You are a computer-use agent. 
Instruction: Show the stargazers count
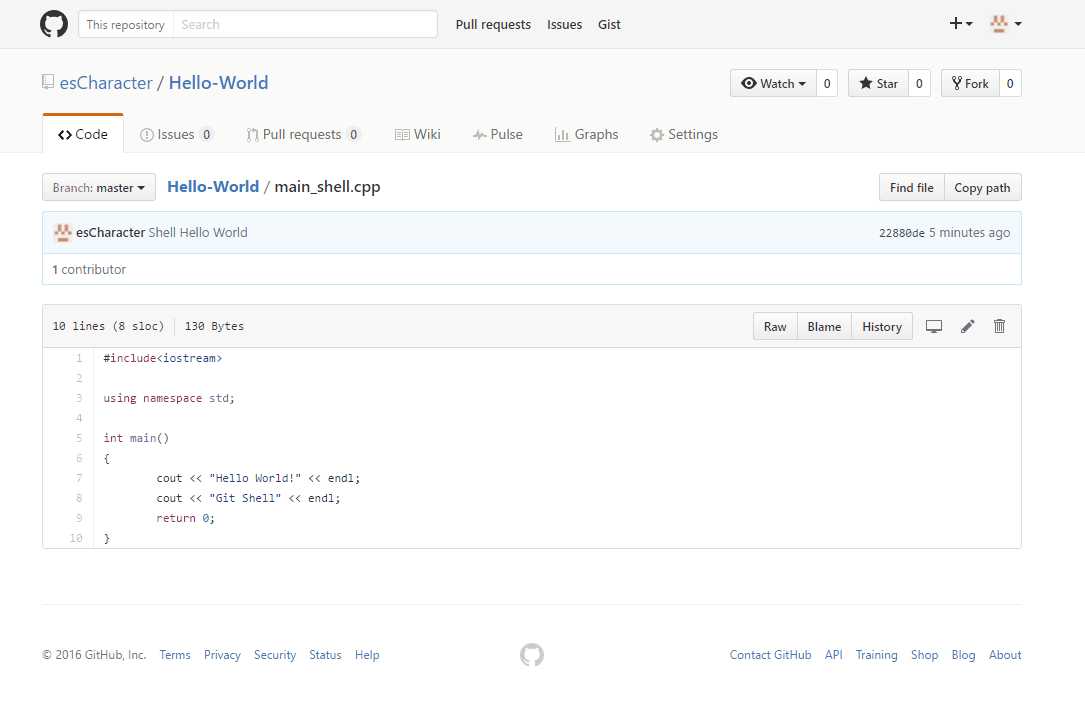919,84
